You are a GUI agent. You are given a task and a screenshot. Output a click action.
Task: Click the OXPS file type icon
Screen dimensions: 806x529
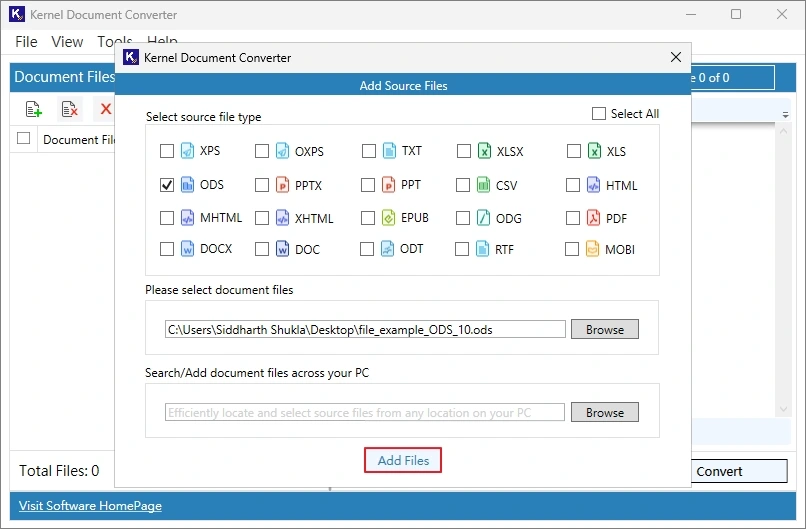tap(282, 151)
